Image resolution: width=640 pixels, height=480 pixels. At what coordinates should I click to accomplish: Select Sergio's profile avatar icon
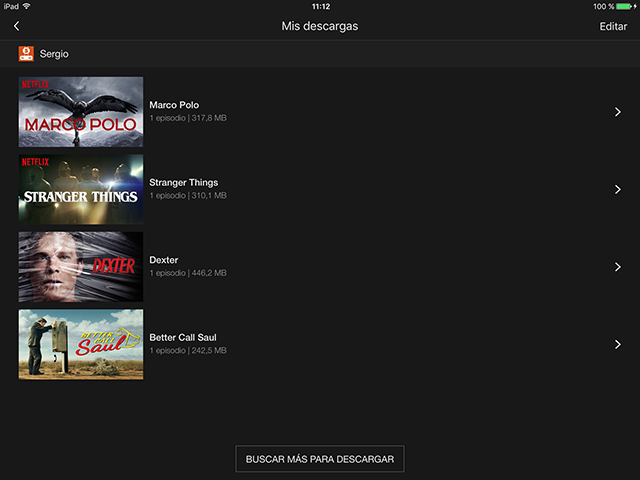[x=26, y=54]
